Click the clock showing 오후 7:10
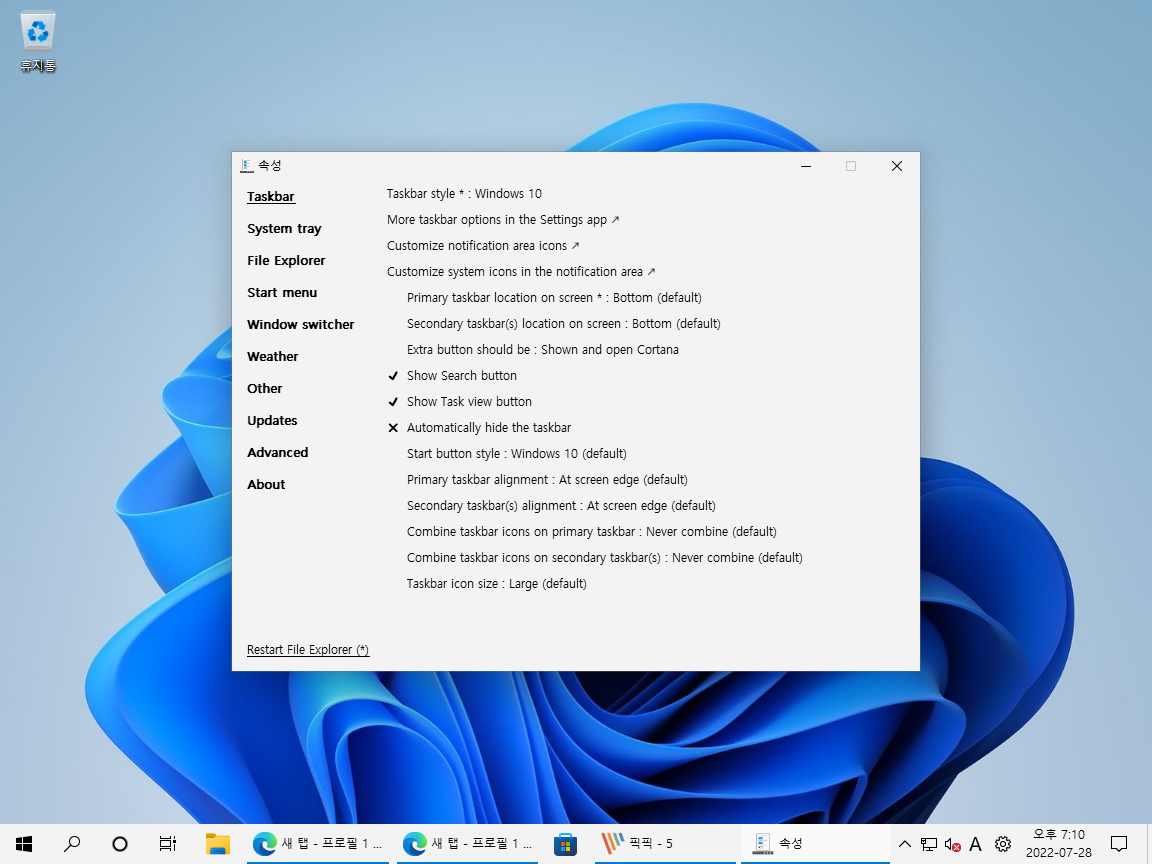 (x=1059, y=844)
